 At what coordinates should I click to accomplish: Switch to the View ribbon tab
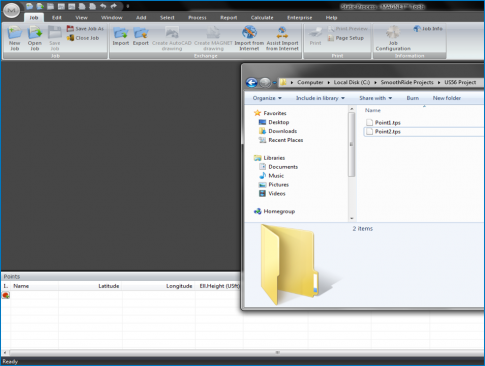tap(81, 18)
